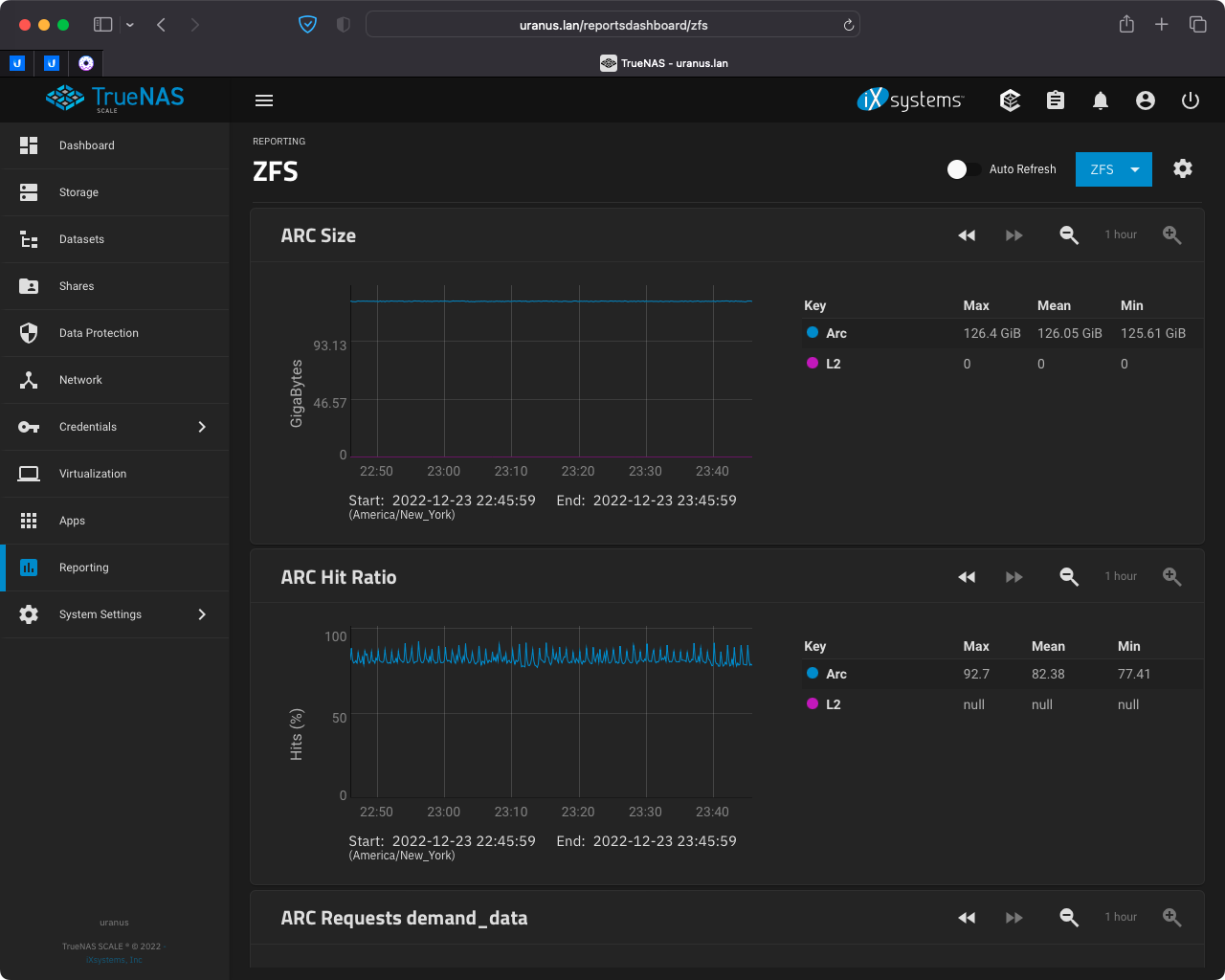This screenshot has width=1225, height=980.
Task: Go back in Safari history
Action: point(161,25)
